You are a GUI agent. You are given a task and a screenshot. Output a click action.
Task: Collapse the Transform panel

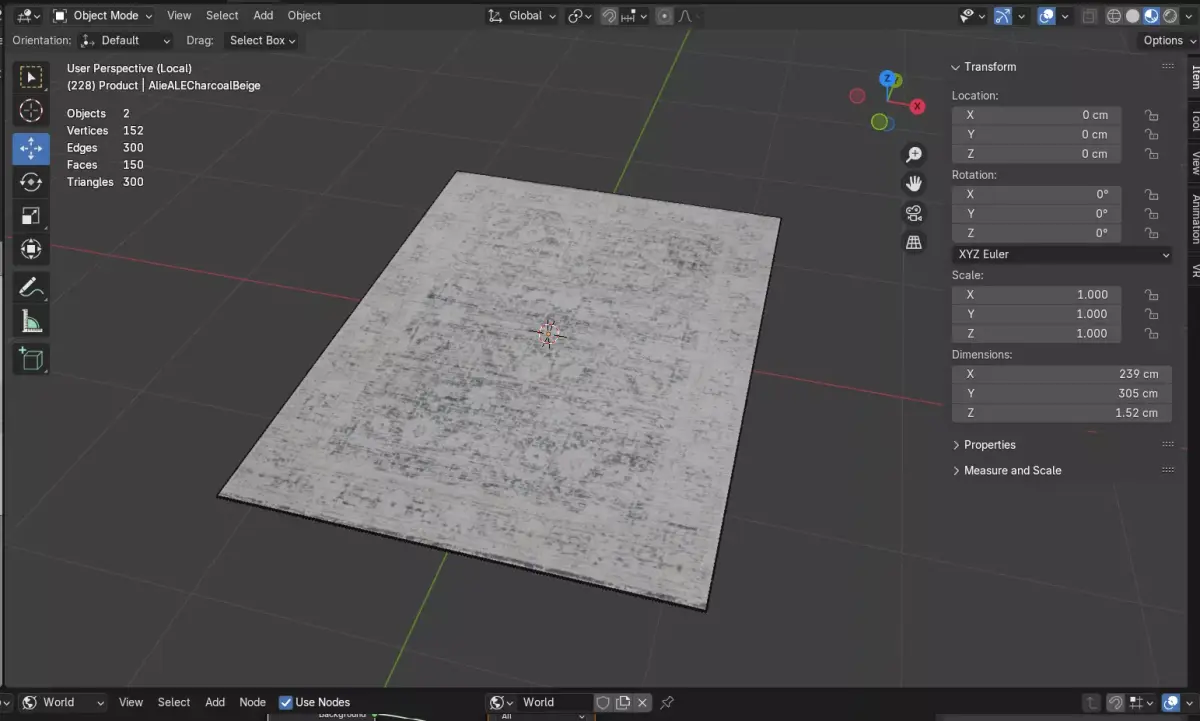pos(984,67)
